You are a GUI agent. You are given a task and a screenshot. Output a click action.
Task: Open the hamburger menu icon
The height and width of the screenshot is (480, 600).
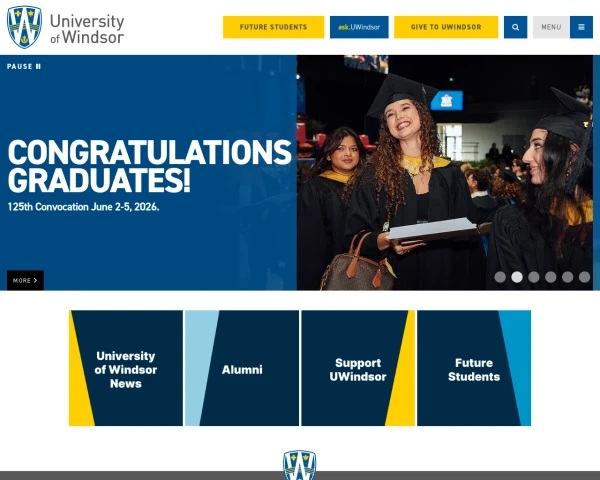tap(581, 27)
